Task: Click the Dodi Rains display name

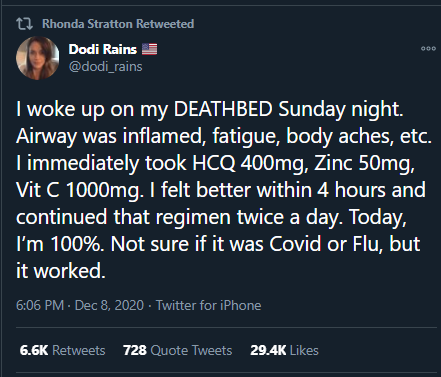Action: pyautogui.click(x=103, y=49)
